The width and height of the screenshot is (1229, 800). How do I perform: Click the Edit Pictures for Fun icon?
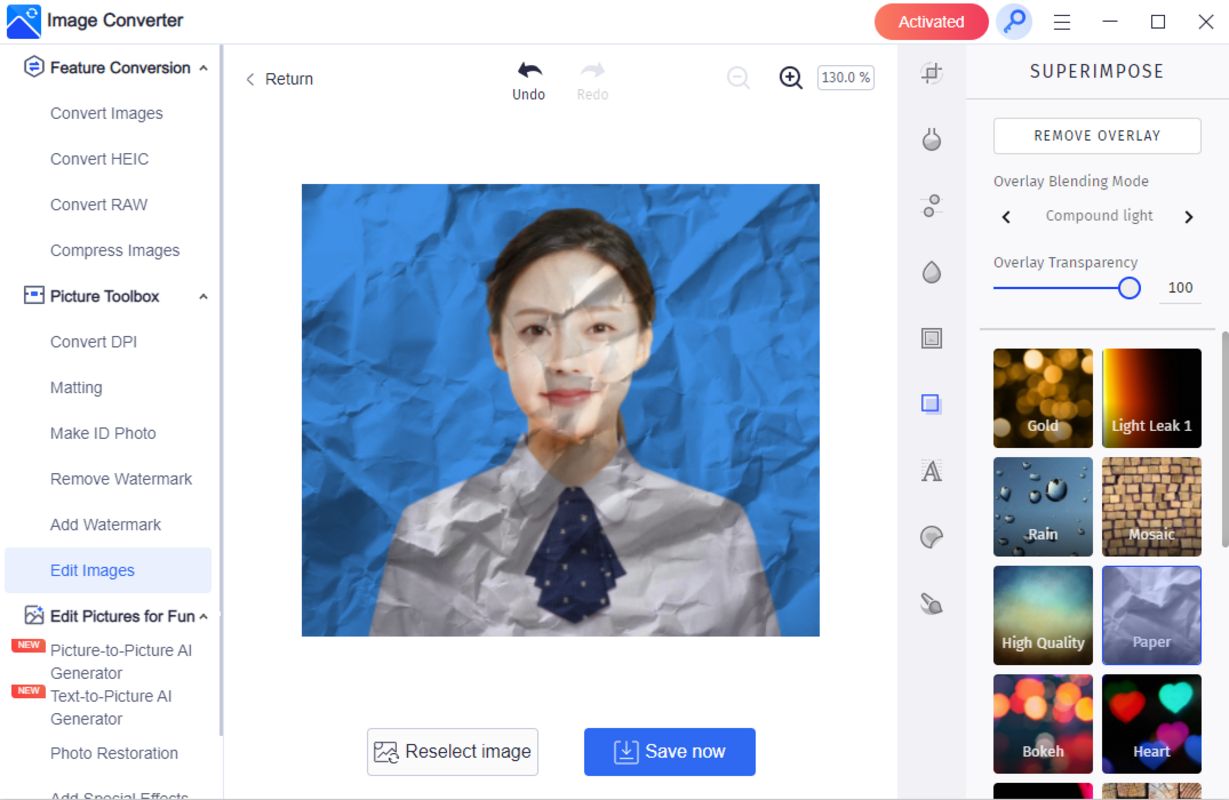(x=34, y=615)
